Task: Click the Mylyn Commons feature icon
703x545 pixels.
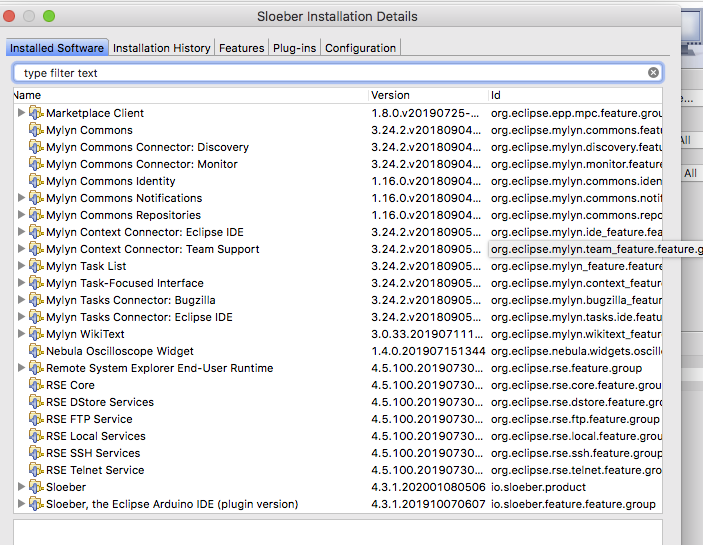Action: pyautogui.click(x=36, y=130)
